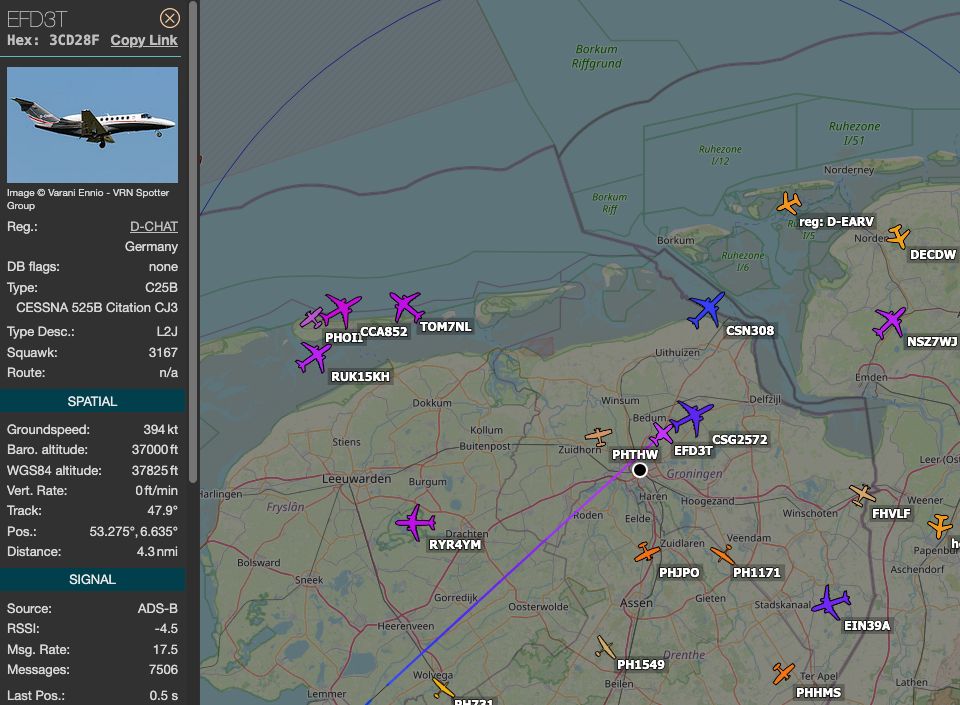Click the SPATIAL section header

(x=92, y=401)
